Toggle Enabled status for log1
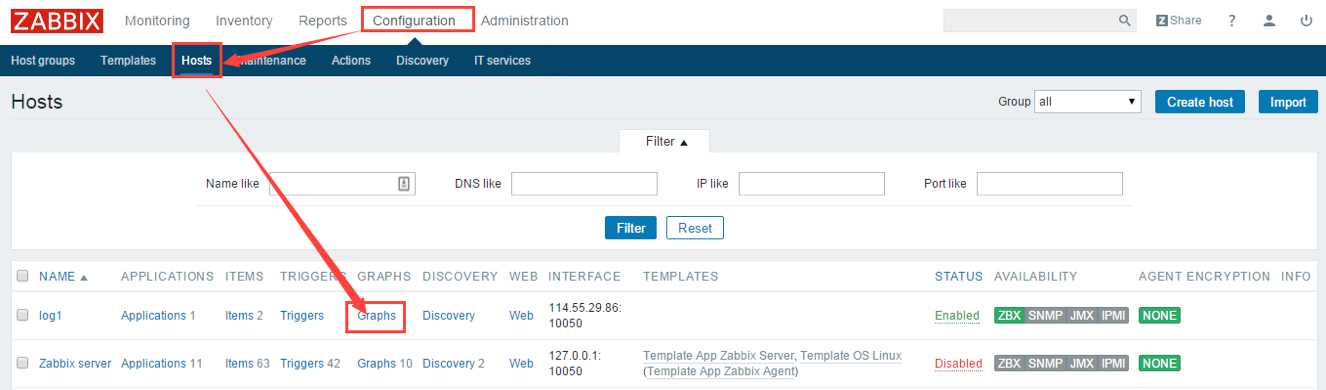Image resolution: width=1326 pixels, height=390 pixels. (957, 315)
